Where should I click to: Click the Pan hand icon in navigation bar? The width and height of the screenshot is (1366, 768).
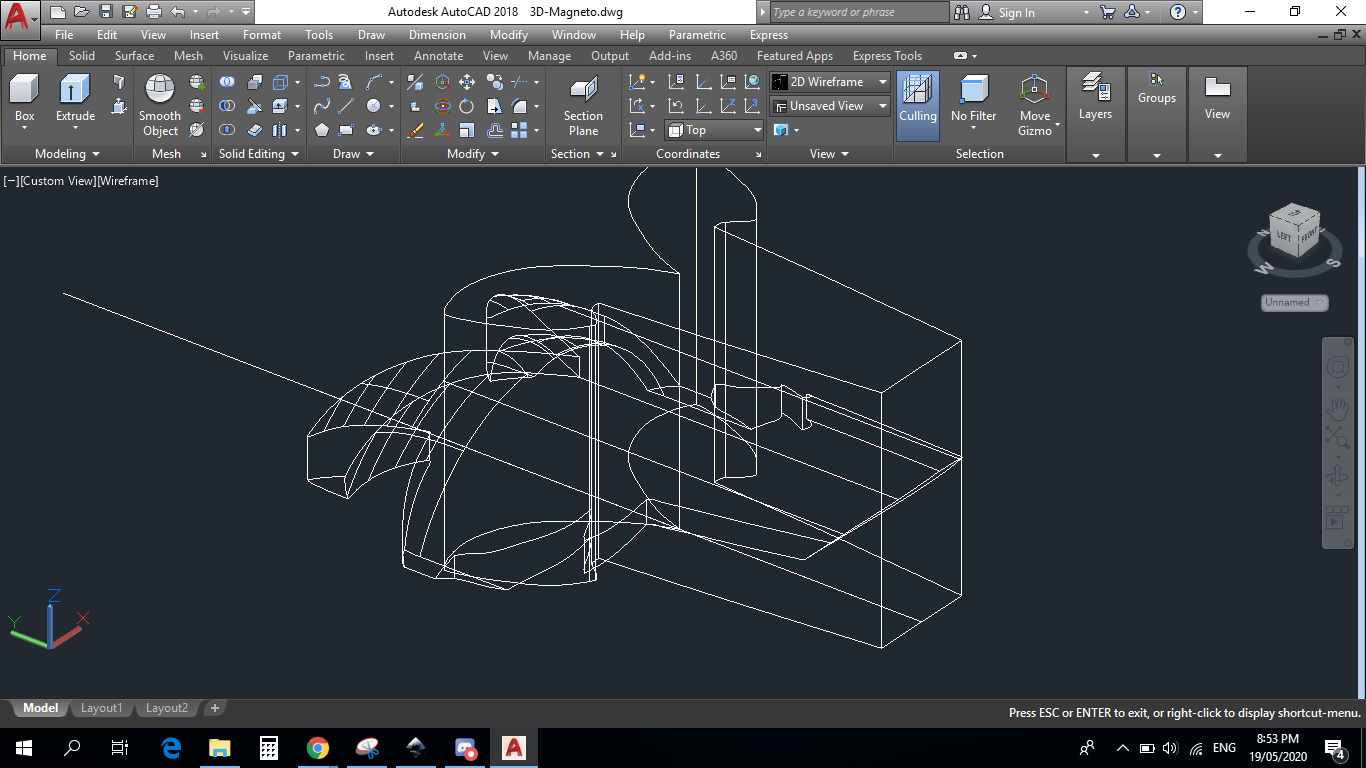[x=1337, y=410]
